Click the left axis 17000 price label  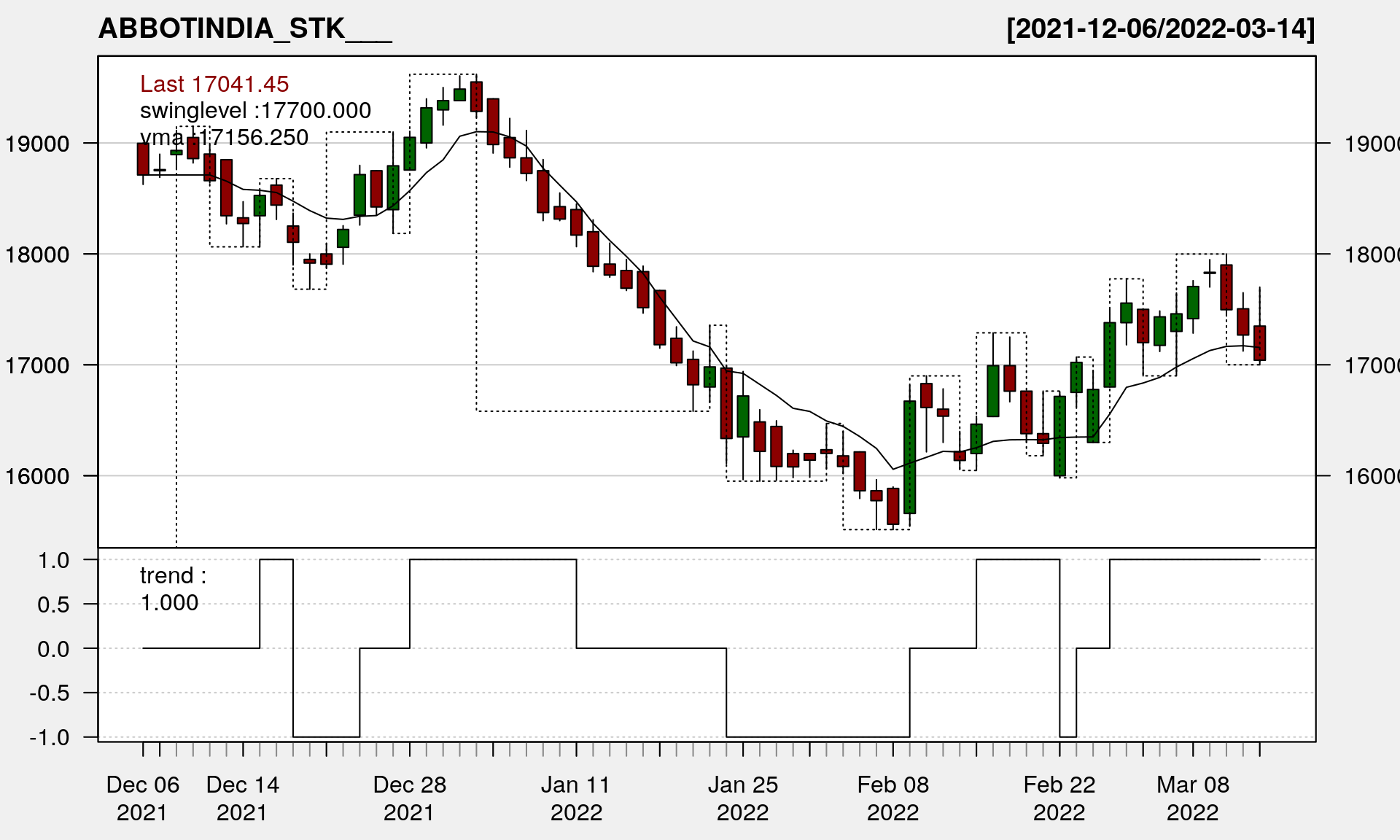37,365
